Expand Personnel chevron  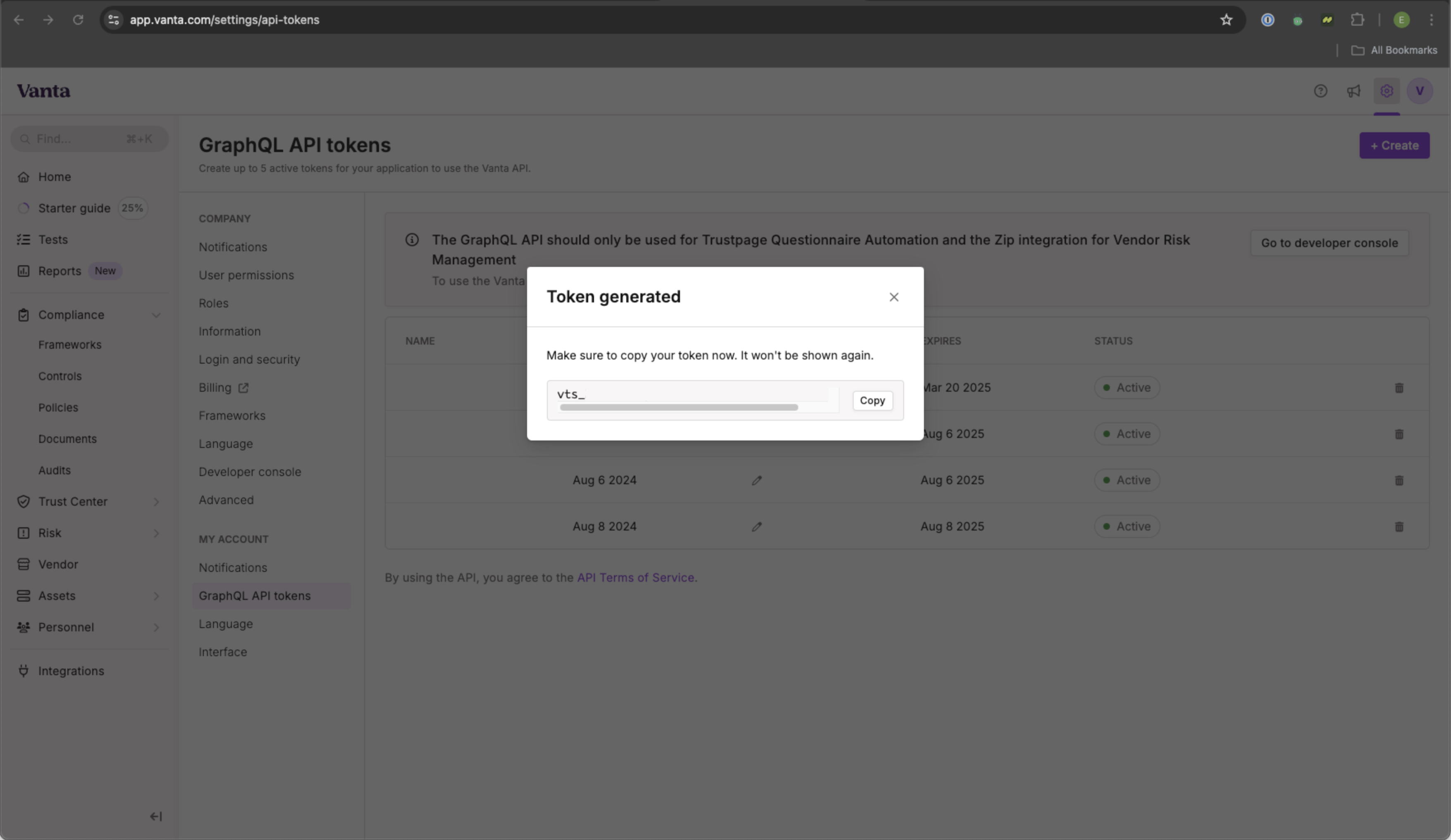pyautogui.click(x=156, y=627)
